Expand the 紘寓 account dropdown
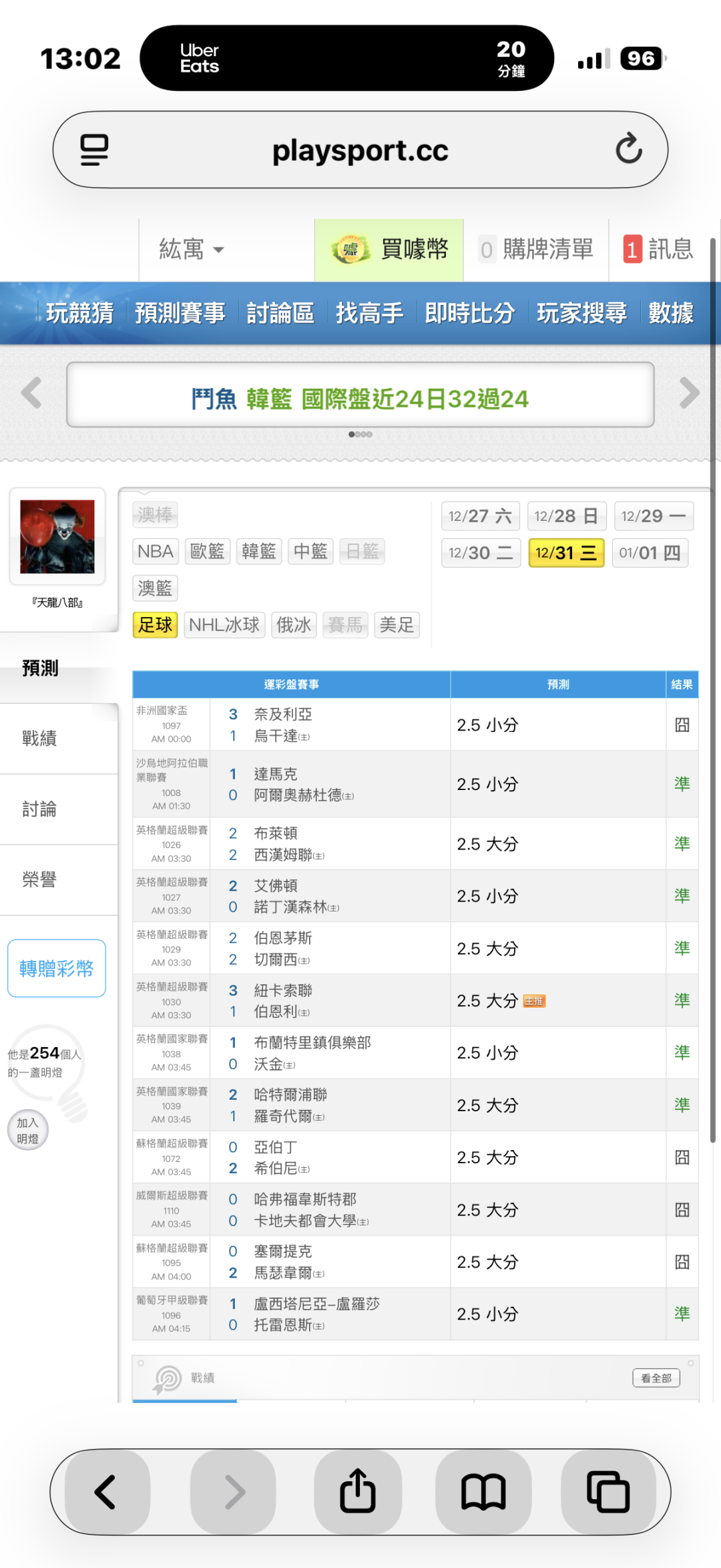The image size is (721, 1568). point(191,250)
